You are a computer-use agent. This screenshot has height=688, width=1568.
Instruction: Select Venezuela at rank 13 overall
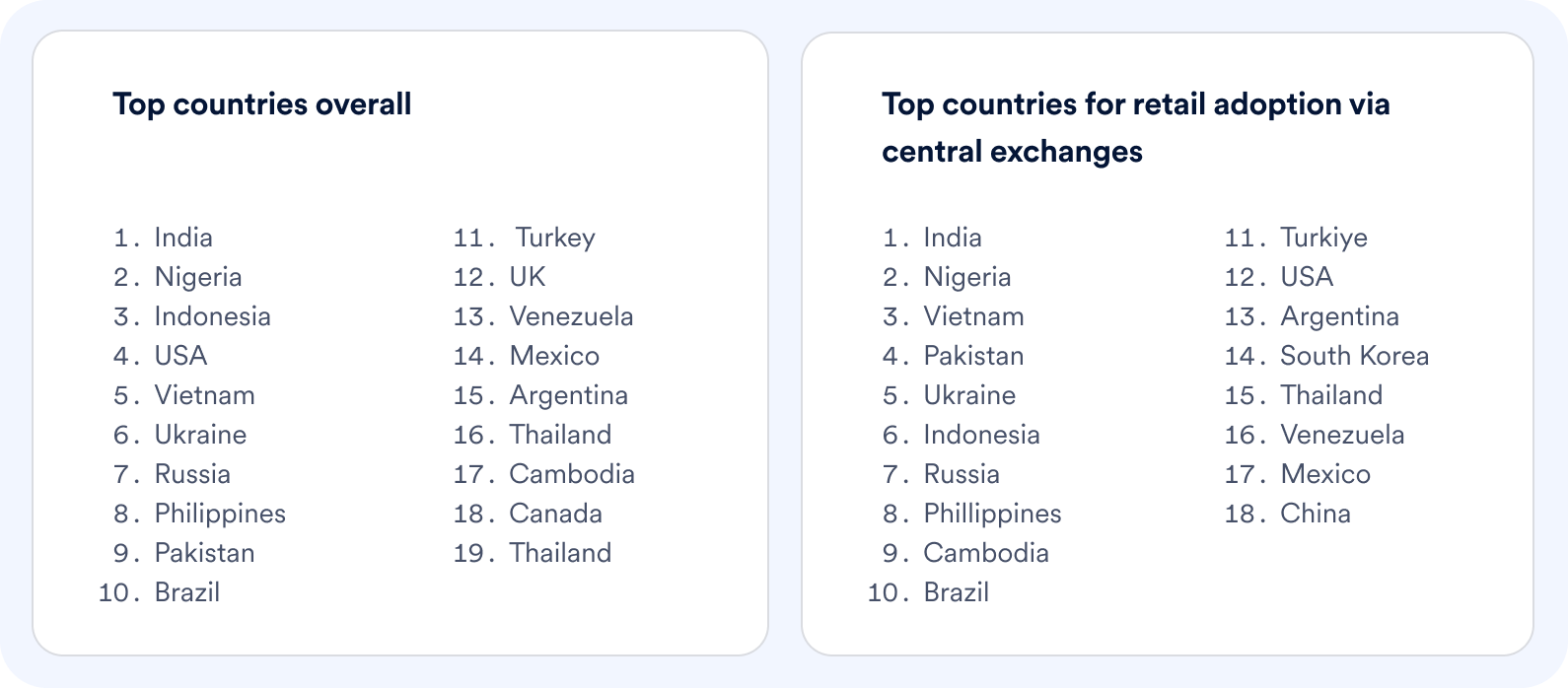pyautogui.click(x=571, y=316)
